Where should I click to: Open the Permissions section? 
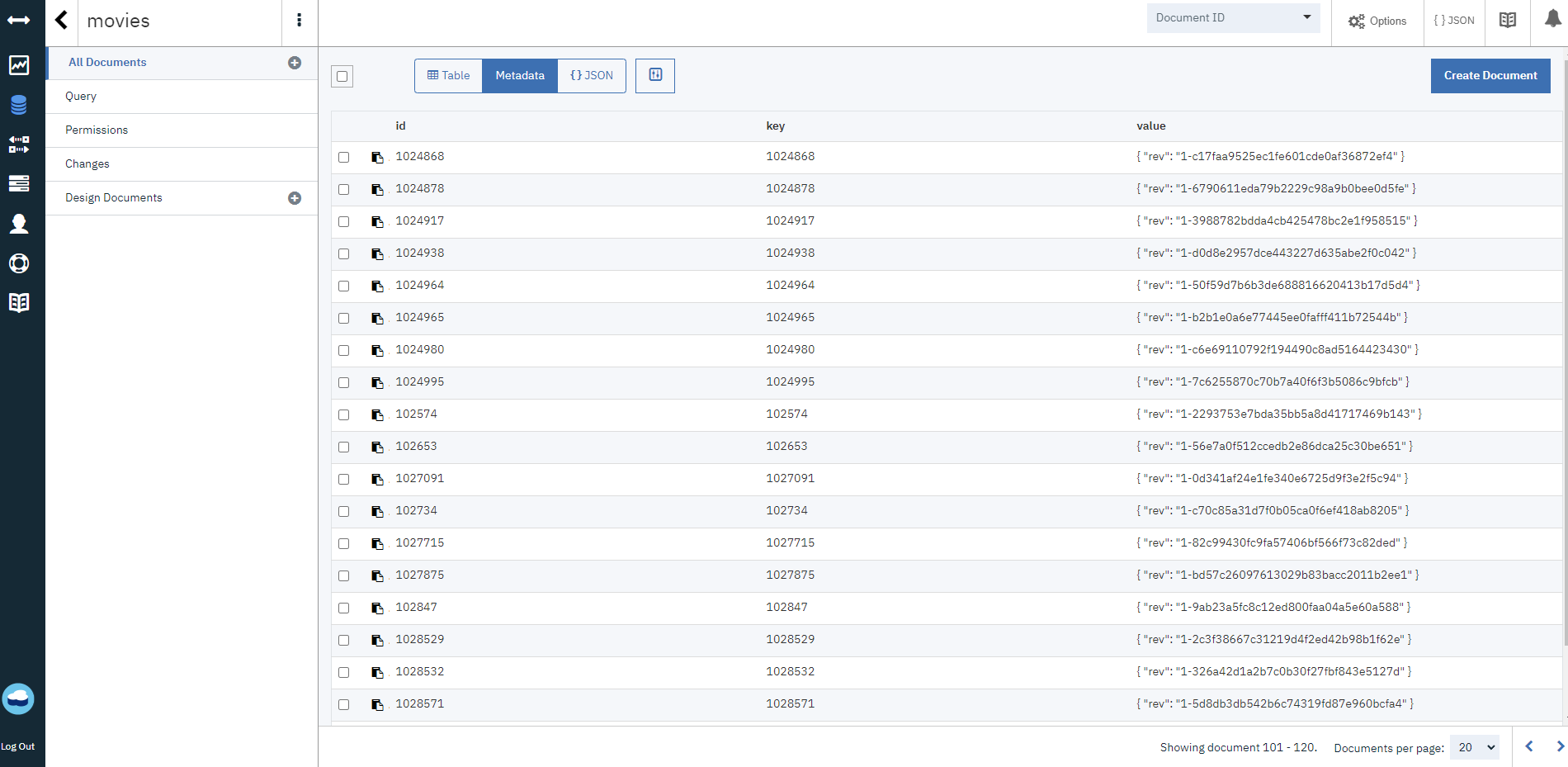(97, 130)
